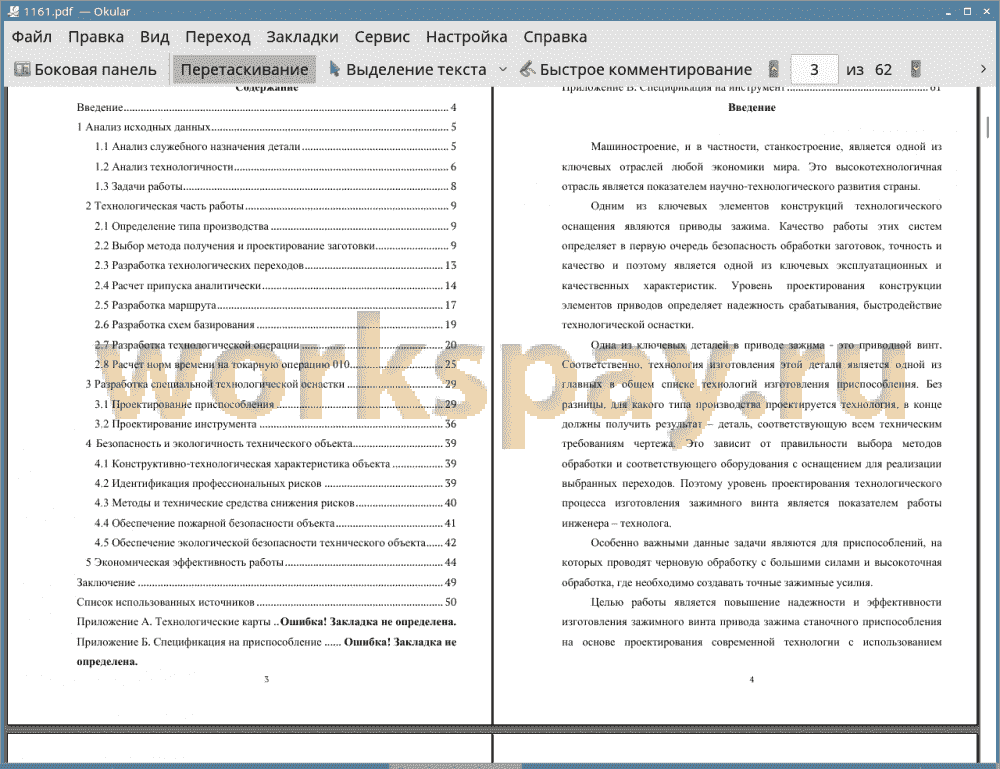Toggle the Боковая панель sidebar button
1000x769 pixels.
pos(85,70)
